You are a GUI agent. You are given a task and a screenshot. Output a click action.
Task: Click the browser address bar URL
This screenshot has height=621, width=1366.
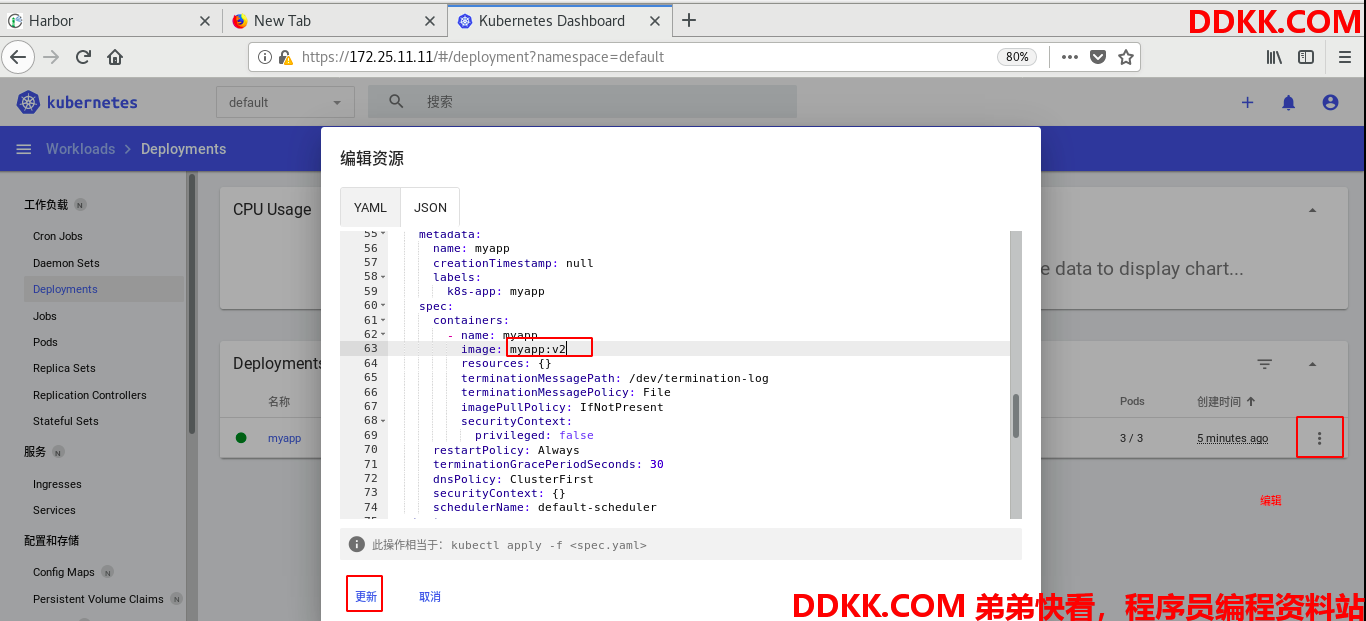click(x=482, y=57)
